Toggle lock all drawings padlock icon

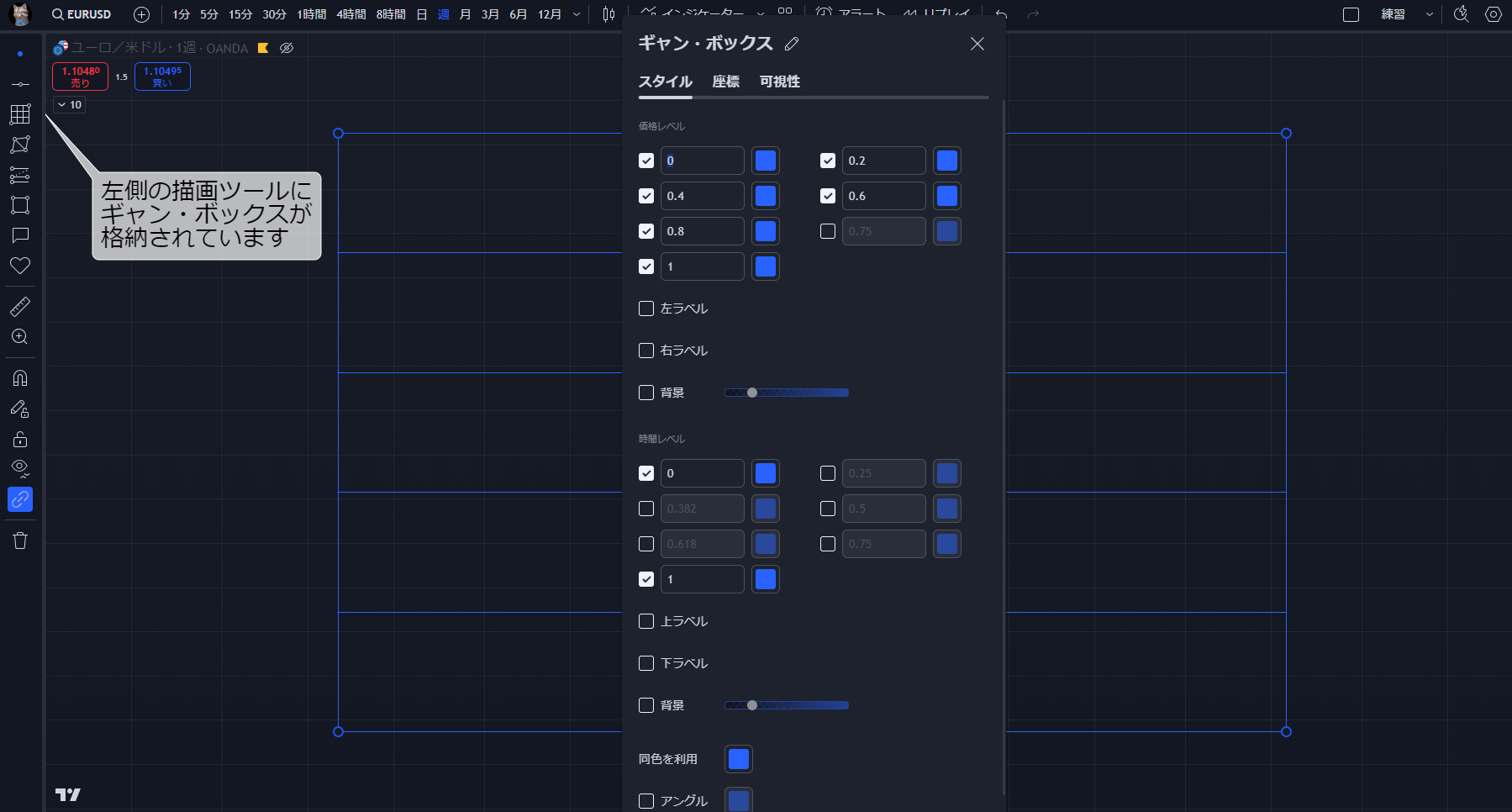tap(20, 439)
